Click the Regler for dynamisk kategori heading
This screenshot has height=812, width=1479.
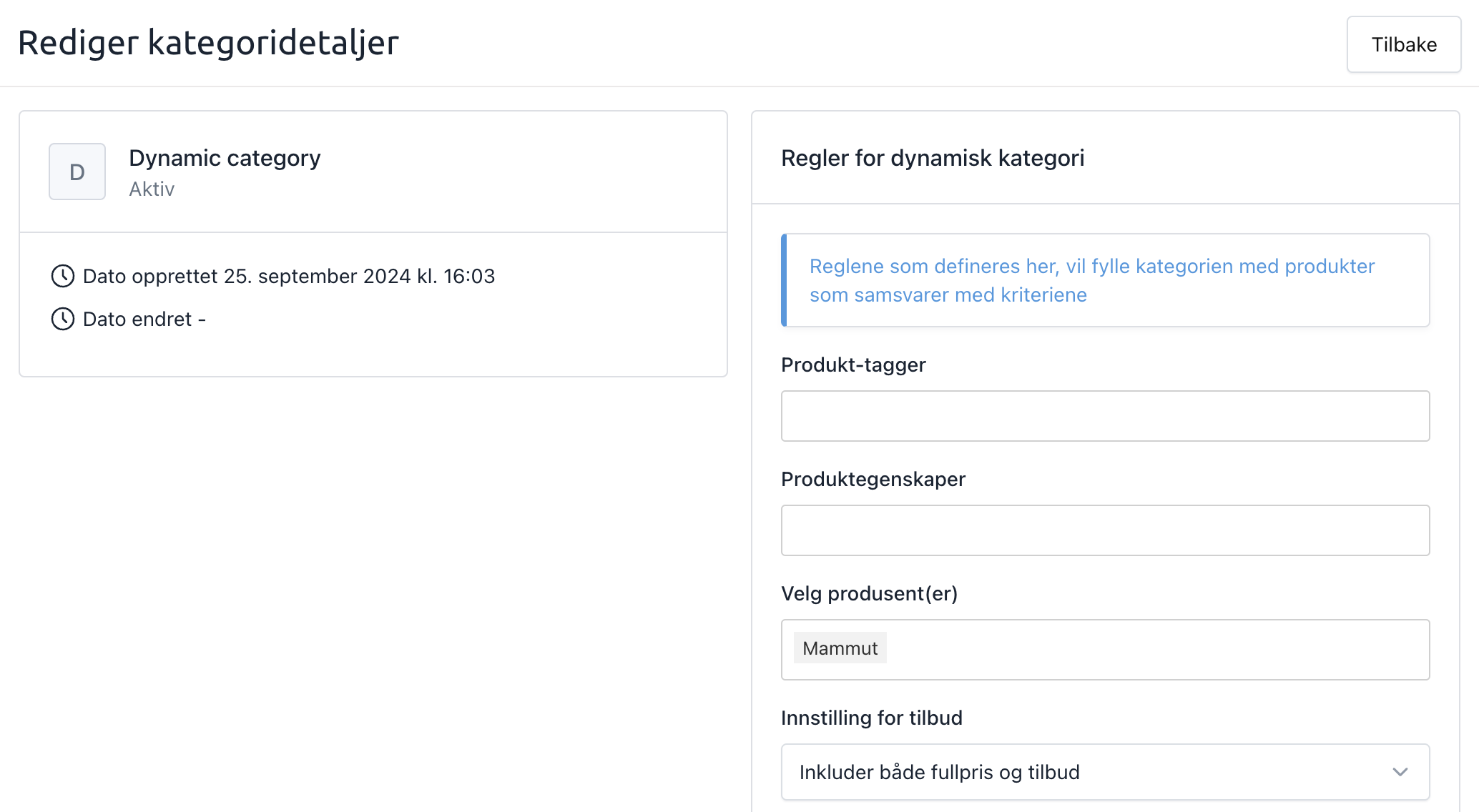pos(933,158)
